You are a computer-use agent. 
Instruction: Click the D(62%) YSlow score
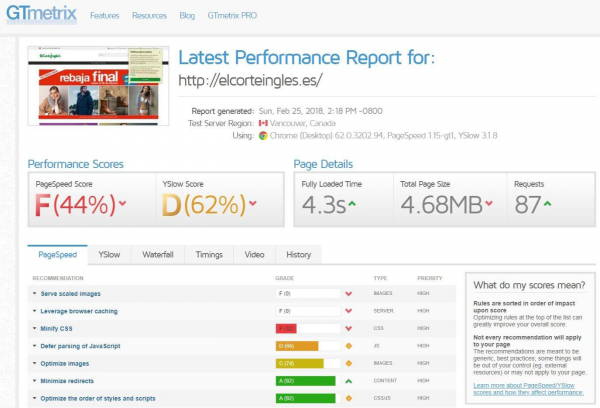pos(204,205)
